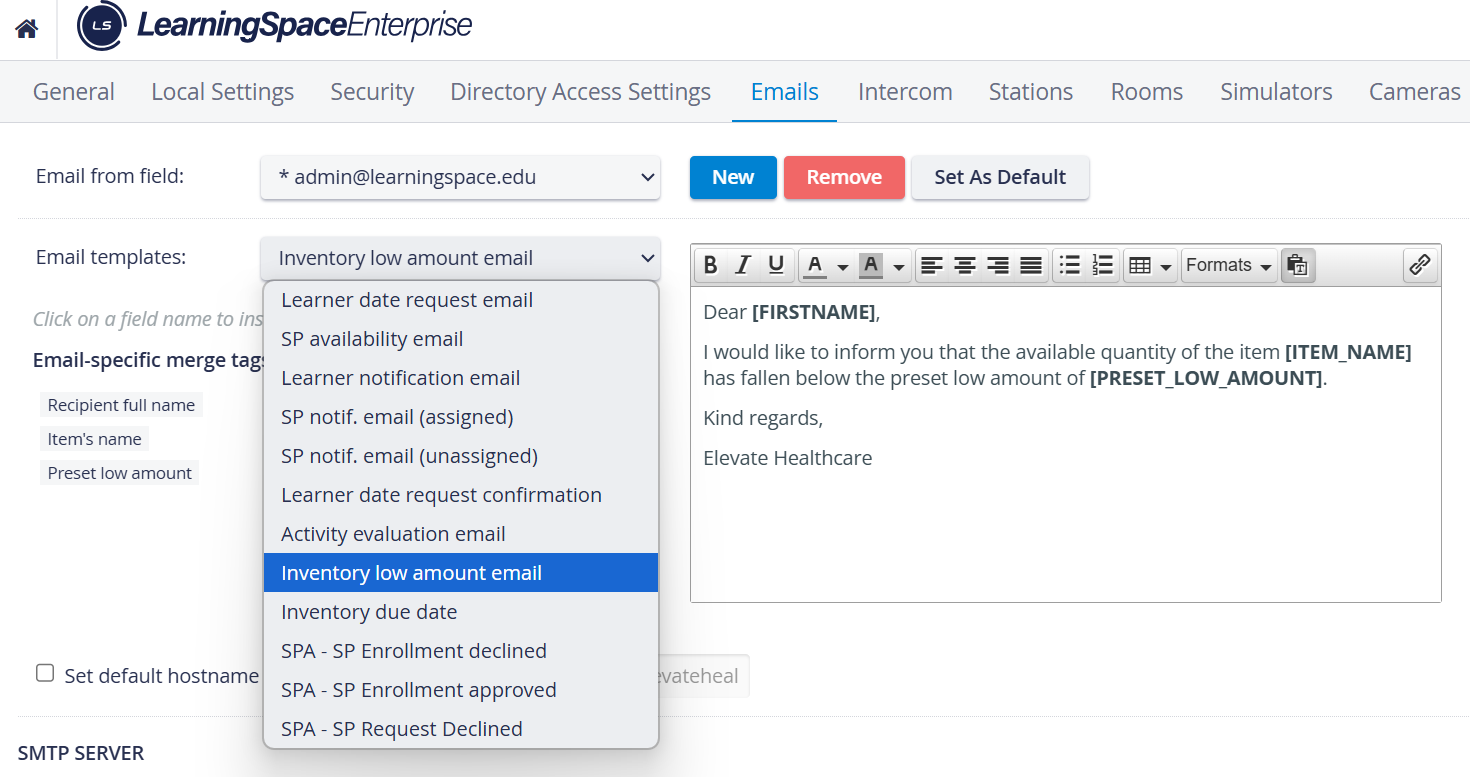Select SPA - SP Enrollment declined
This screenshot has width=1470, height=777.
[x=461, y=651]
